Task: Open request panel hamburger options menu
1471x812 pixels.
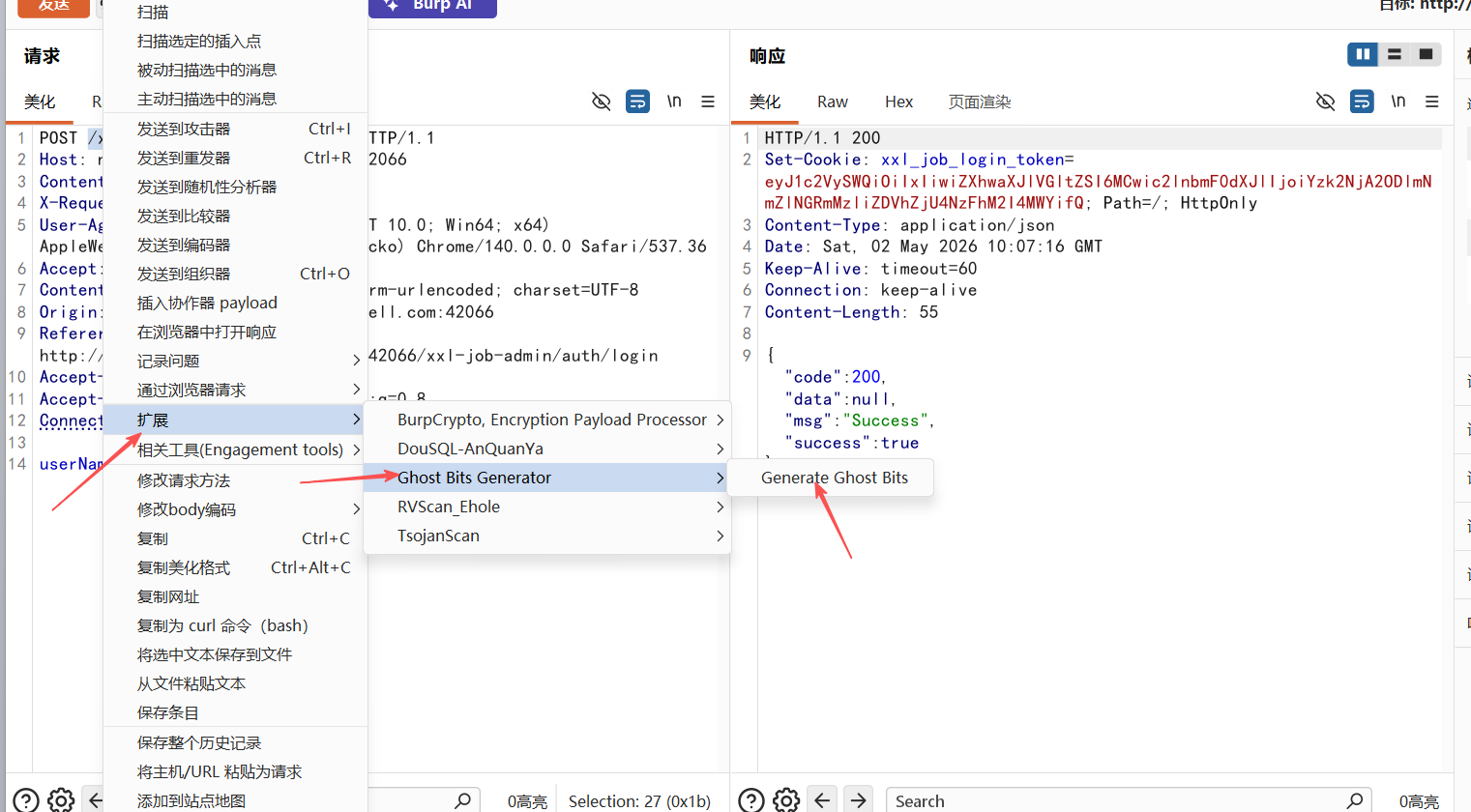Action: tap(708, 101)
